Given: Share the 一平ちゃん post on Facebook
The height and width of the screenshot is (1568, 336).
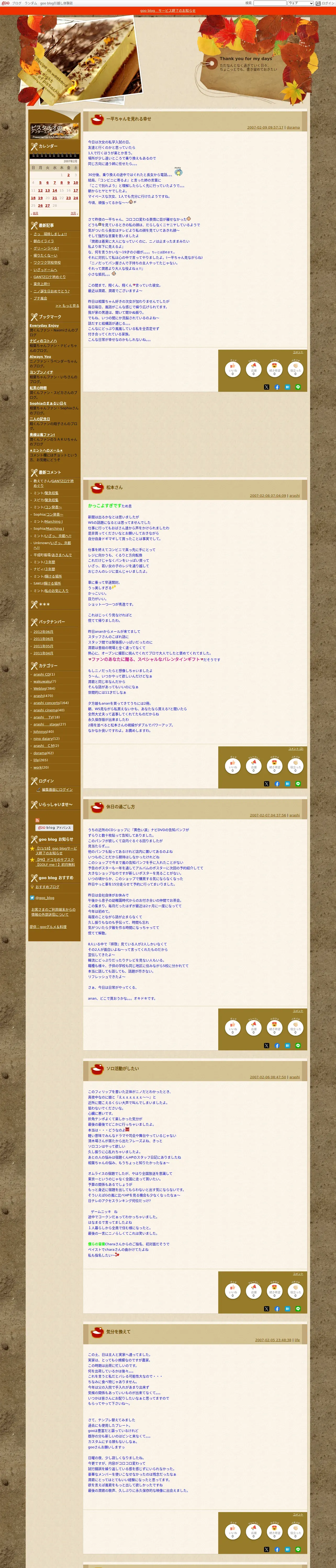Looking at the screenshot, I should [277, 387].
